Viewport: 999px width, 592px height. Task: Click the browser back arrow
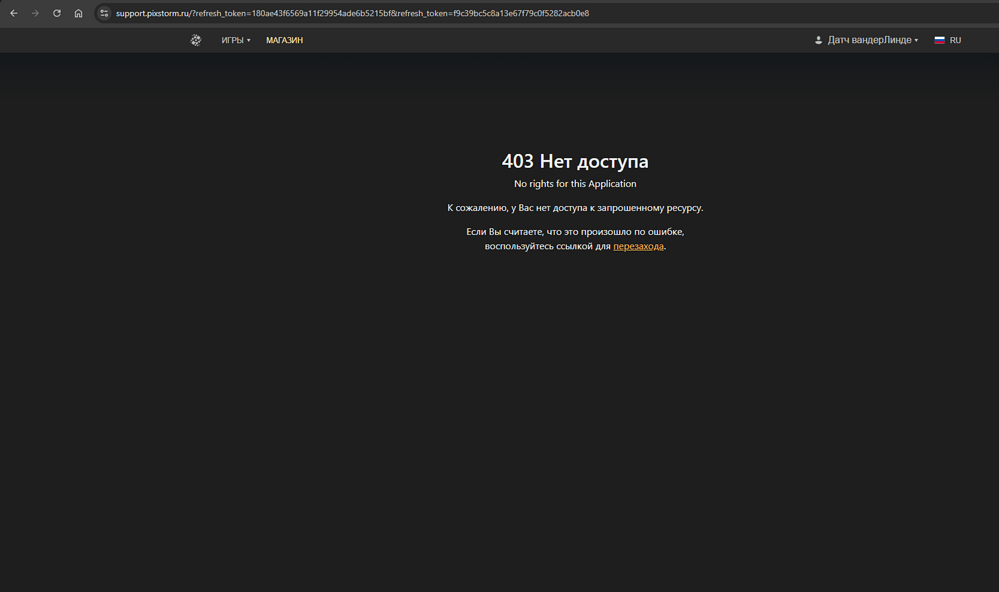pos(13,13)
